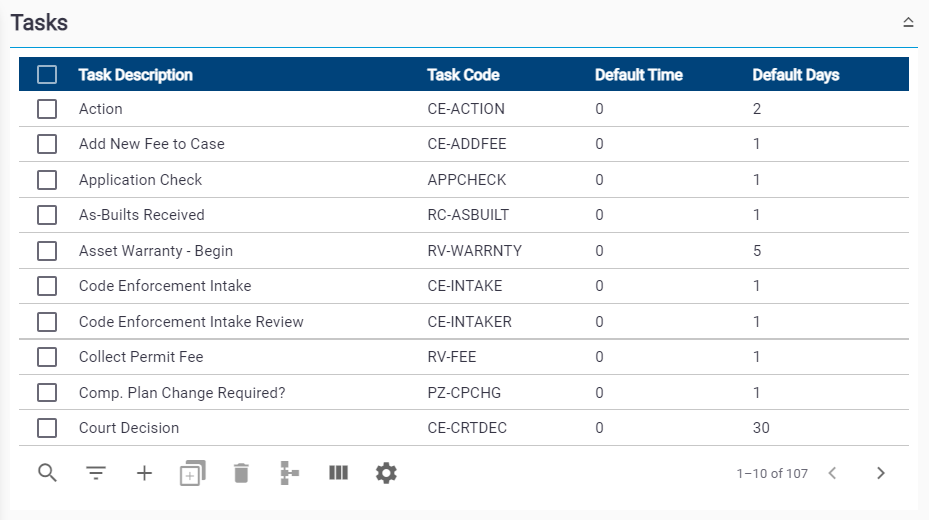
Task: Click Default Days value 2
Action: click(757, 109)
